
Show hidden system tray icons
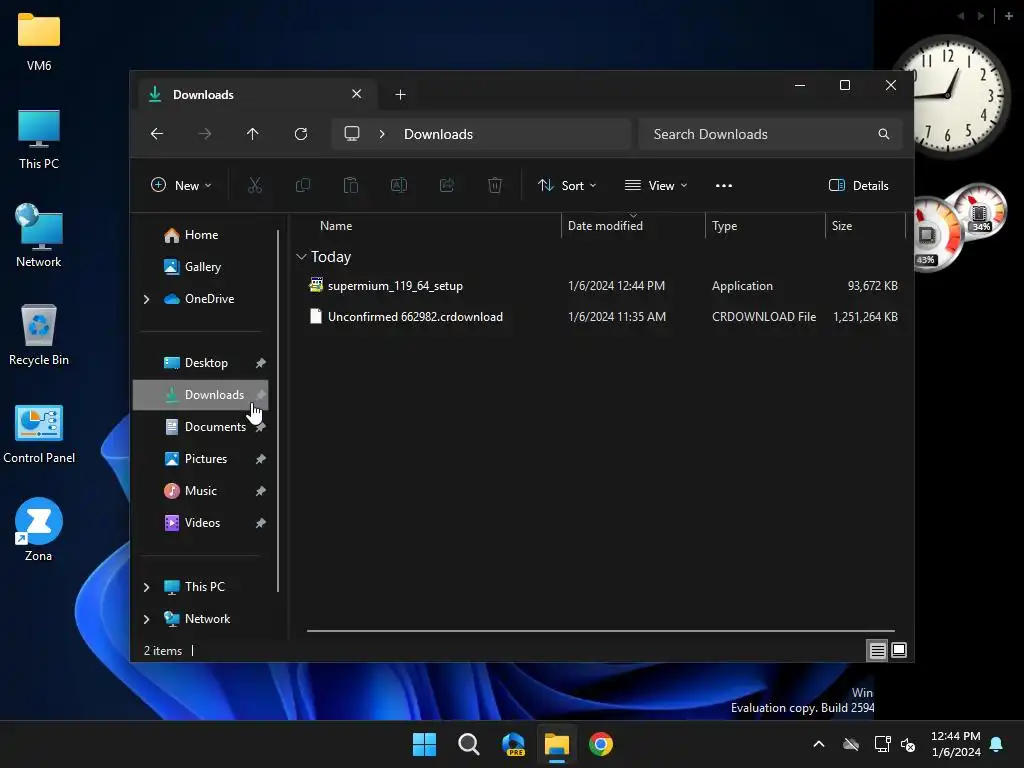coord(818,744)
